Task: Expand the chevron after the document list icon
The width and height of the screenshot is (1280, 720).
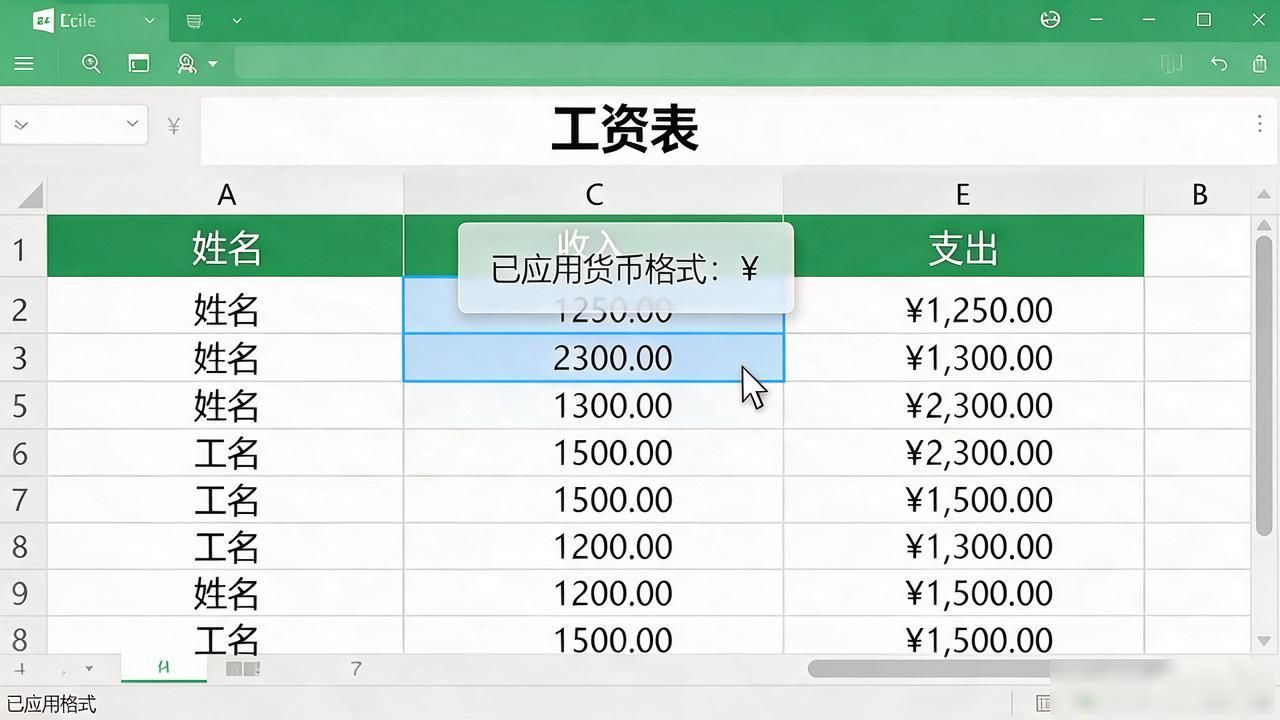Action: 237,20
